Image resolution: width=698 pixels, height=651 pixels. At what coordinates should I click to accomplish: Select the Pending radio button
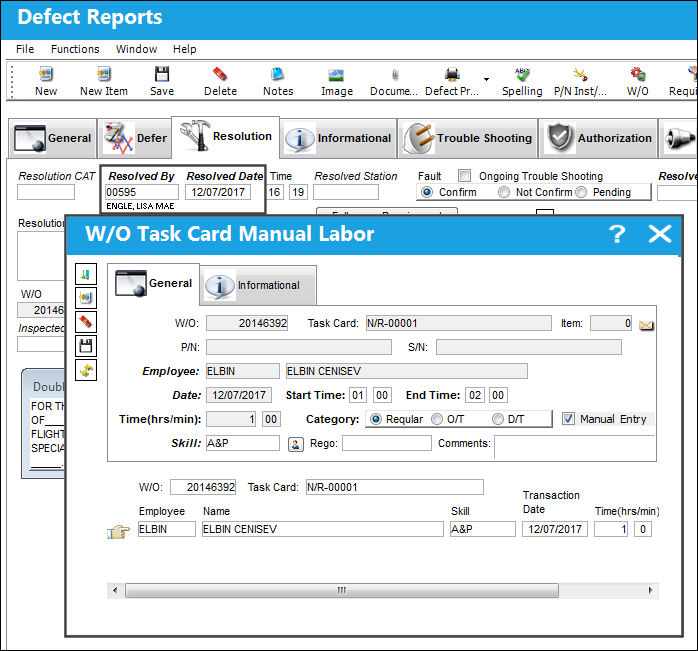[580, 192]
